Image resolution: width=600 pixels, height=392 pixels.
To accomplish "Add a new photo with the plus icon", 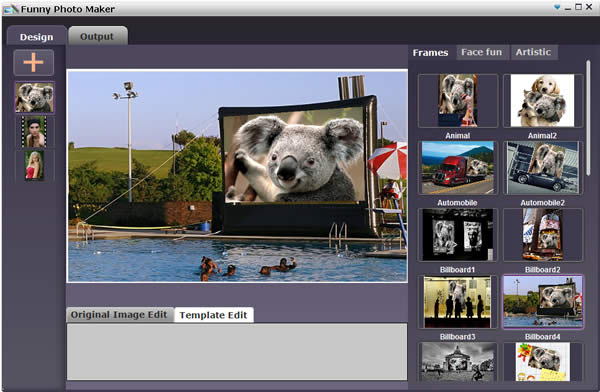I will 34,62.
